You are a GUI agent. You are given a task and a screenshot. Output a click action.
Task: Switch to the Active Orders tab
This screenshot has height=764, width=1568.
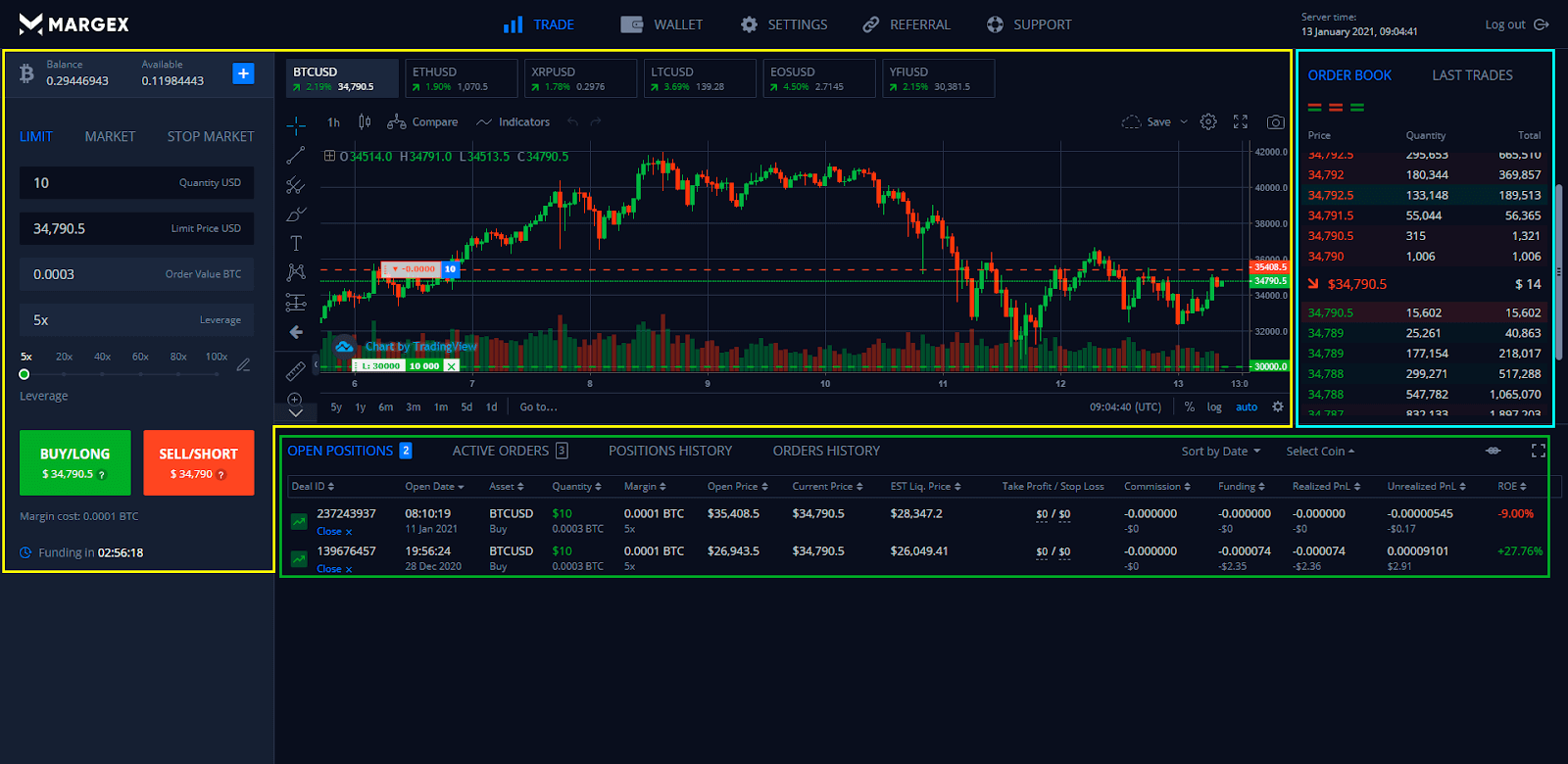501,451
